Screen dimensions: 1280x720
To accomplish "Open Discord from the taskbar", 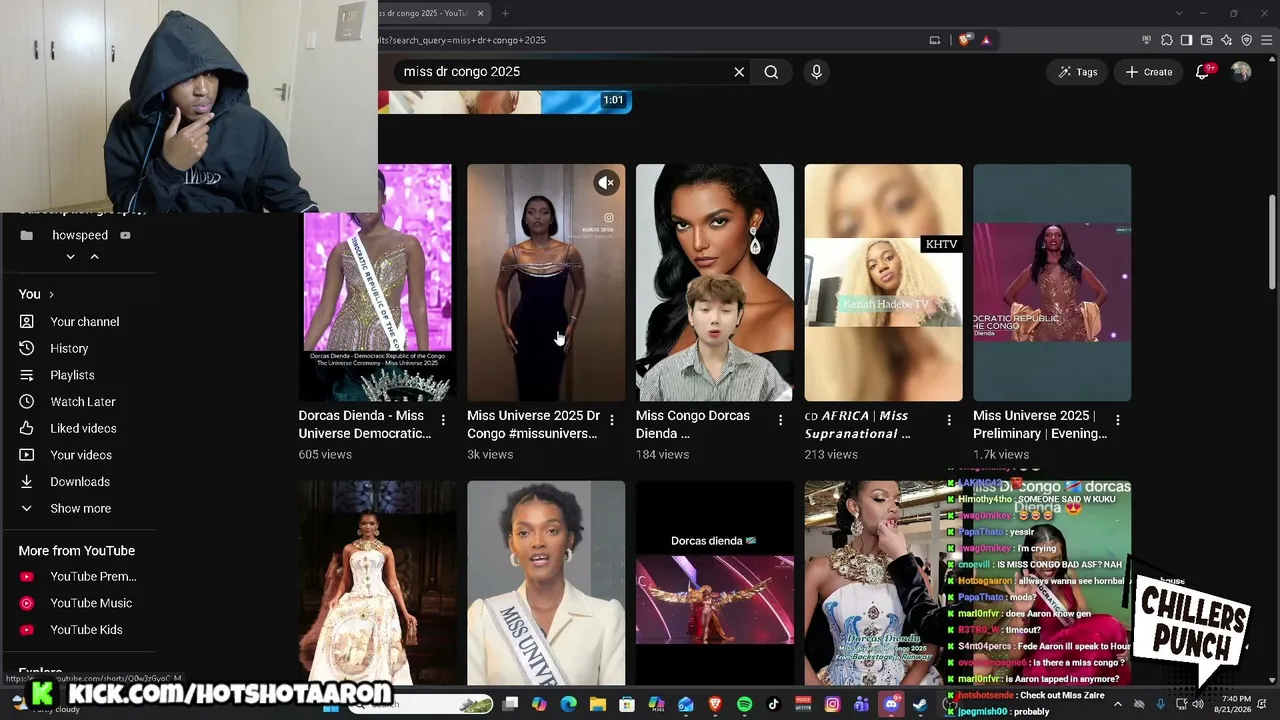I will click(891, 705).
